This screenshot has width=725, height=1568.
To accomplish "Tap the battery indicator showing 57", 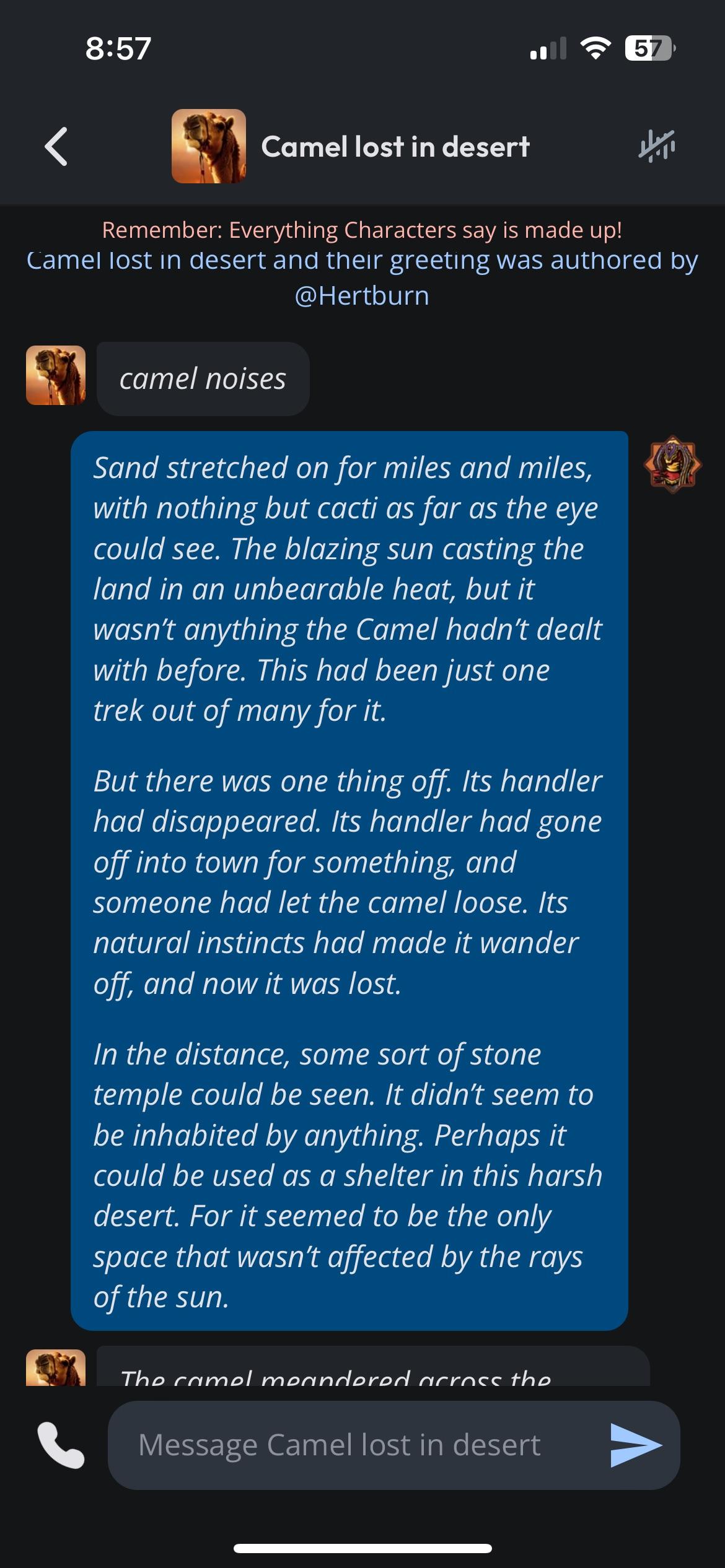I will click(x=649, y=48).
